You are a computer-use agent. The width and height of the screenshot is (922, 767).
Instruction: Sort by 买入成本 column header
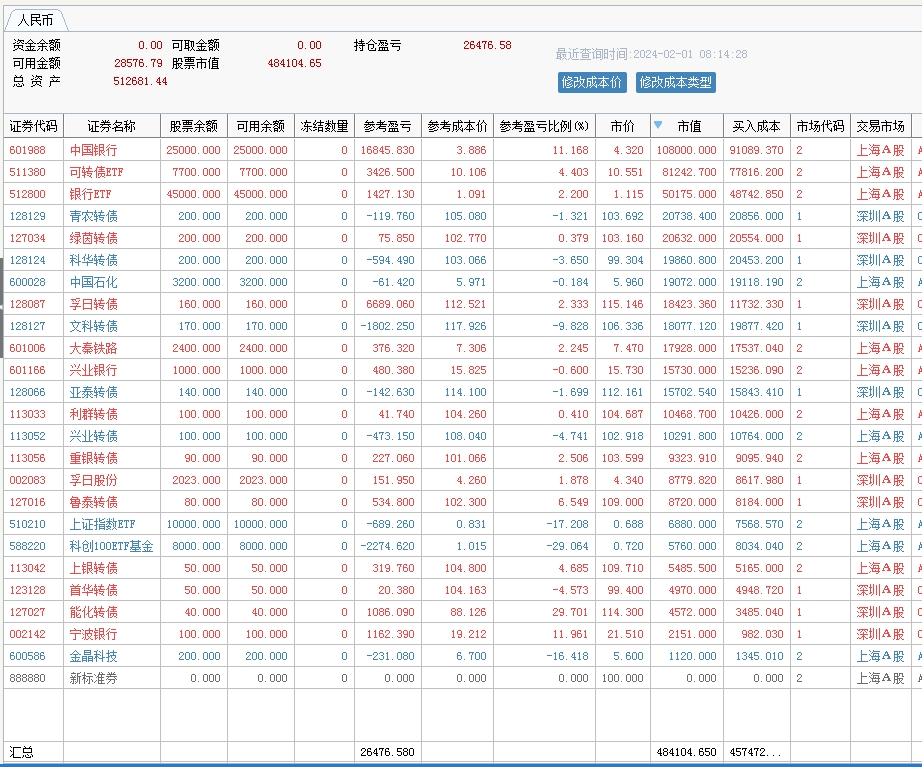756,127
